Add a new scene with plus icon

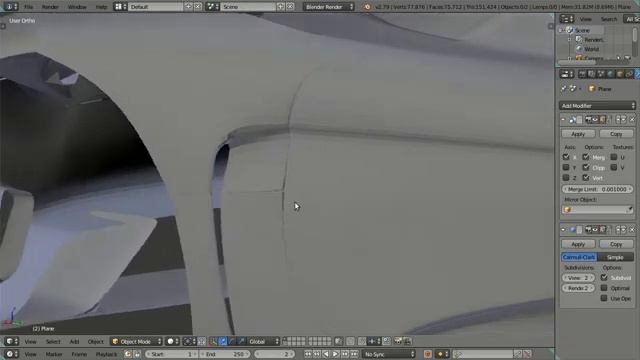click(281, 7)
